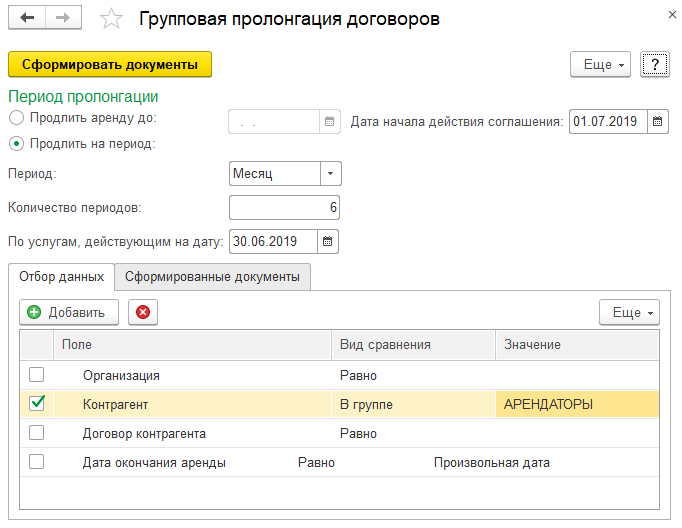Open calendar for agreement start date
Viewport: 682px width, 528px height.
coord(658,122)
